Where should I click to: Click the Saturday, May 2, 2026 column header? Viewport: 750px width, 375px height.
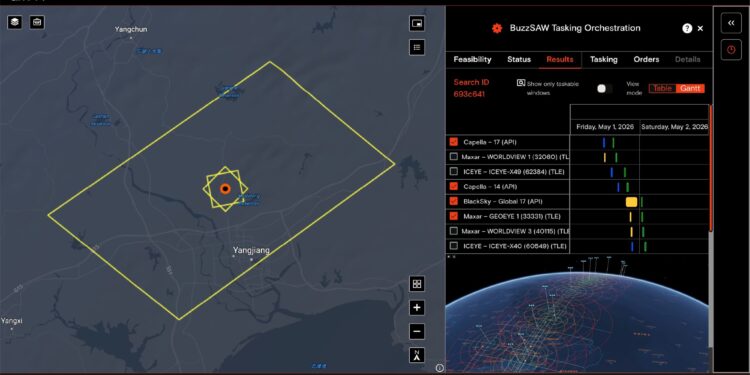click(674, 127)
